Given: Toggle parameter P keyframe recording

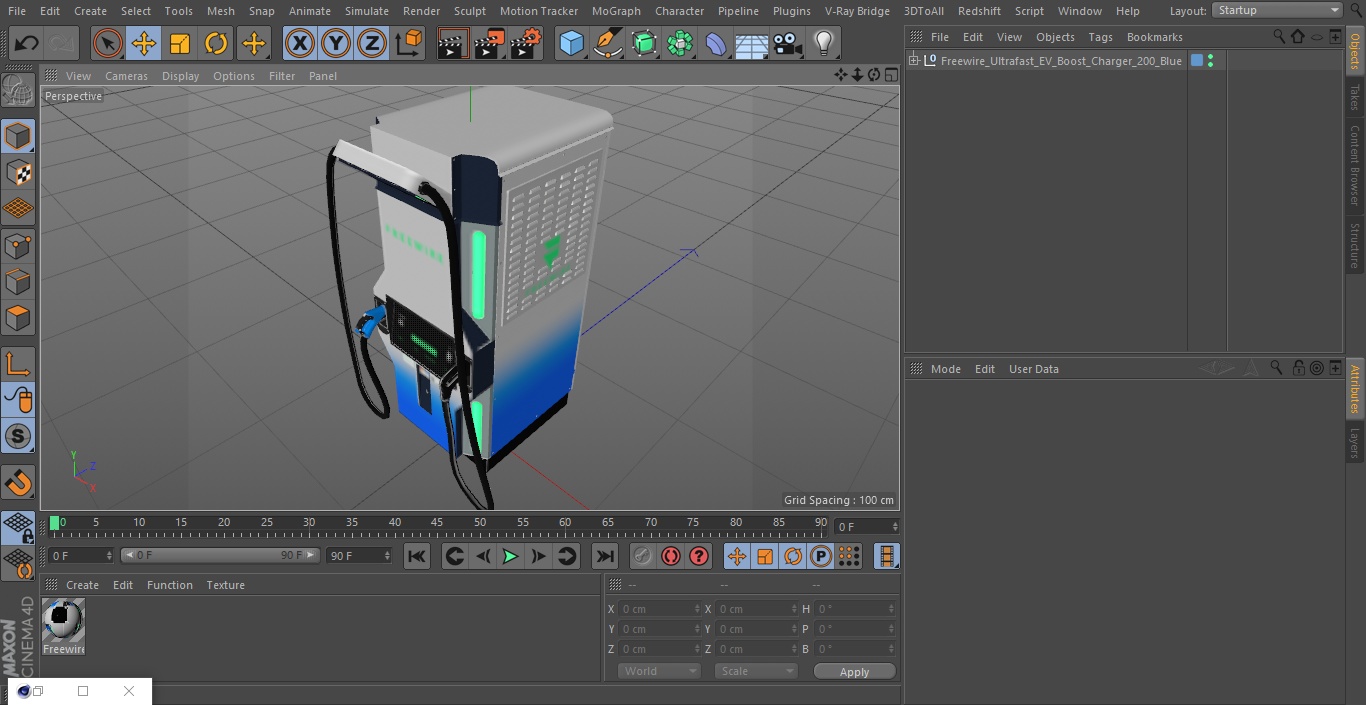Looking at the screenshot, I should pyautogui.click(x=821, y=556).
